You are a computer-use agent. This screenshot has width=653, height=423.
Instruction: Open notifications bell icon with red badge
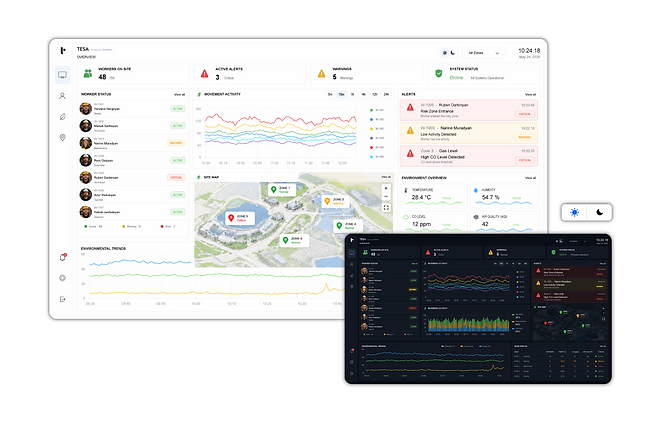click(62, 257)
